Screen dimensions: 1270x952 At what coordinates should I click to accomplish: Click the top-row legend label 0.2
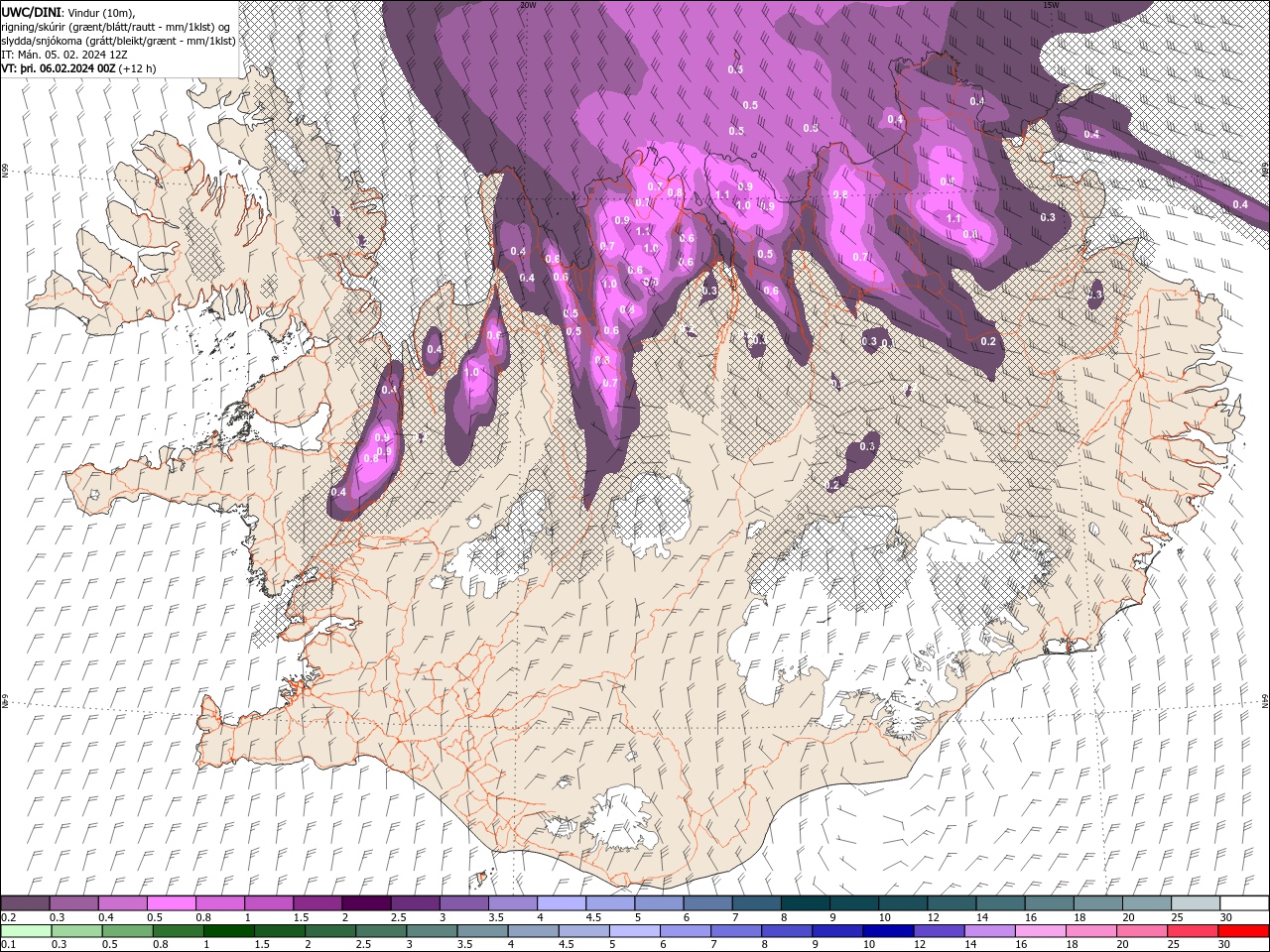coord(8,917)
